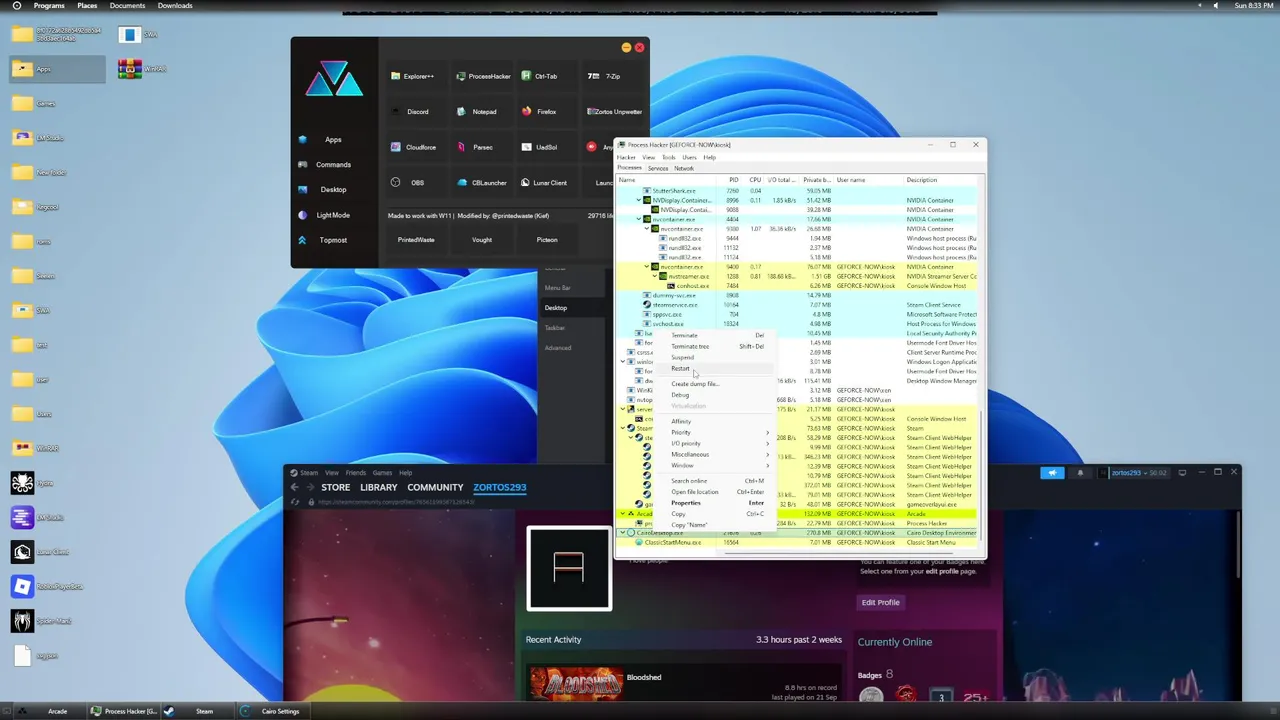Image resolution: width=1280 pixels, height=720 pixels.
Task: Open the Places menu in the top panel
Action: 87,6
